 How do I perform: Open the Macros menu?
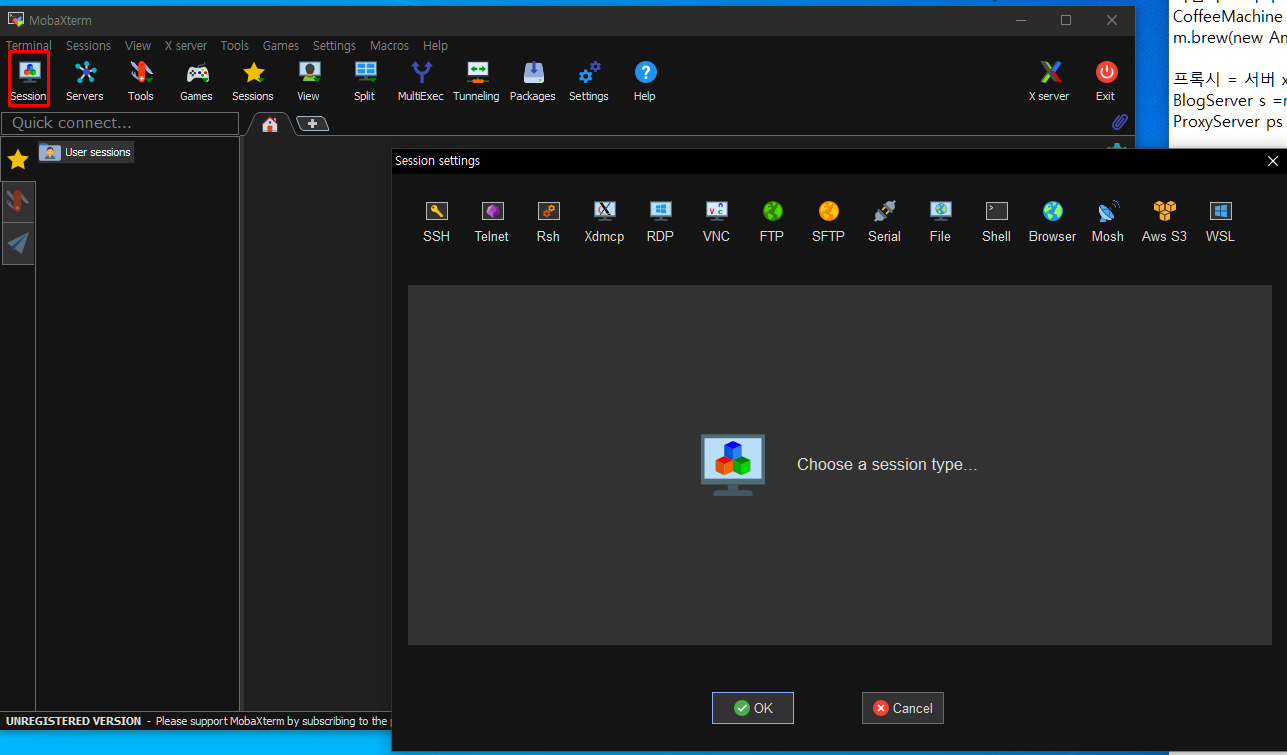[389, 46]
